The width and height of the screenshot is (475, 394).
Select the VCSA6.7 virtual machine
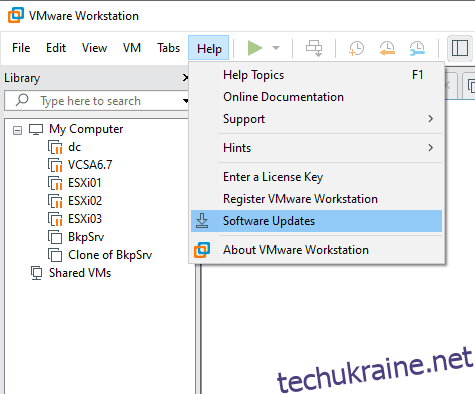pyautogui.click(x=90, y=165)
